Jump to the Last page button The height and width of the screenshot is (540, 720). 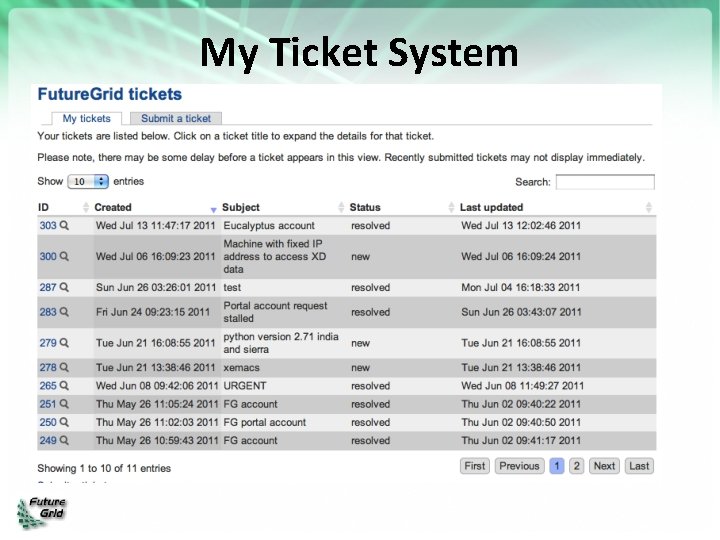click(639, 466)
